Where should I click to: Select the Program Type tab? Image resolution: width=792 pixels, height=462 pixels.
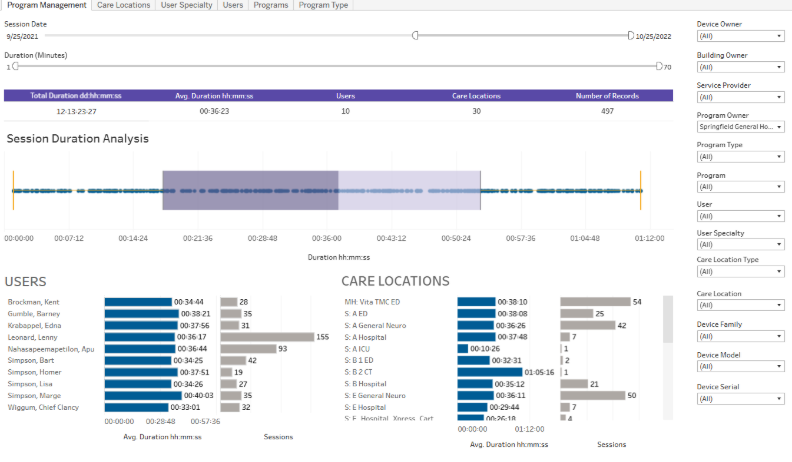pyautogui.click(x=323, y=5)
